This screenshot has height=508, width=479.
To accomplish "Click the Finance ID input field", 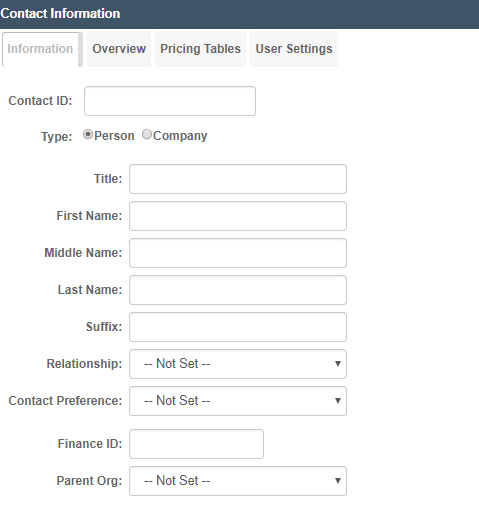I will click(x=196, y=444).
